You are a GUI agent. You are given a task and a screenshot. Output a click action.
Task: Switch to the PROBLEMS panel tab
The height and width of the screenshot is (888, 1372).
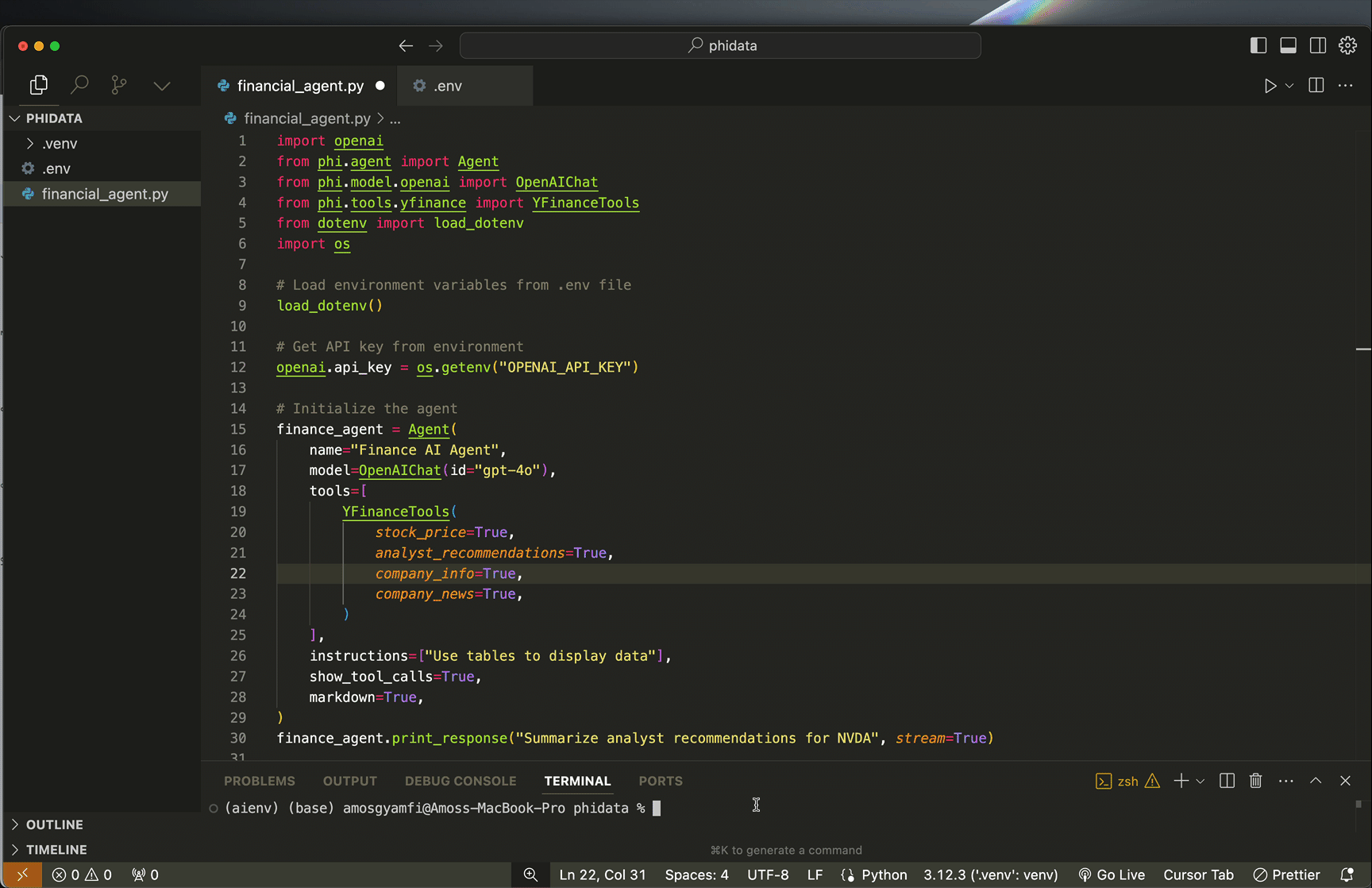tap(259, 781)
